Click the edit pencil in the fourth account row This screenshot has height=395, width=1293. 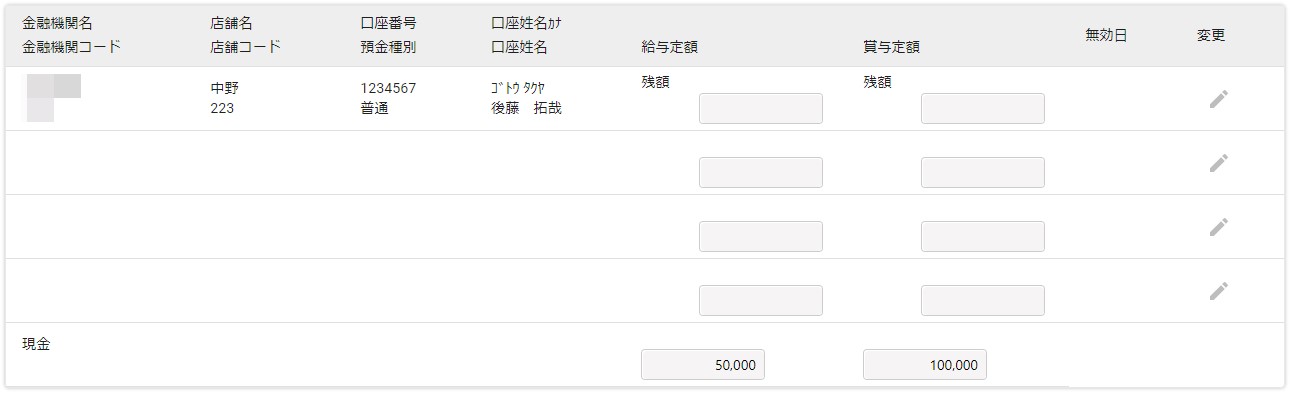click(x=1218, y=290)
